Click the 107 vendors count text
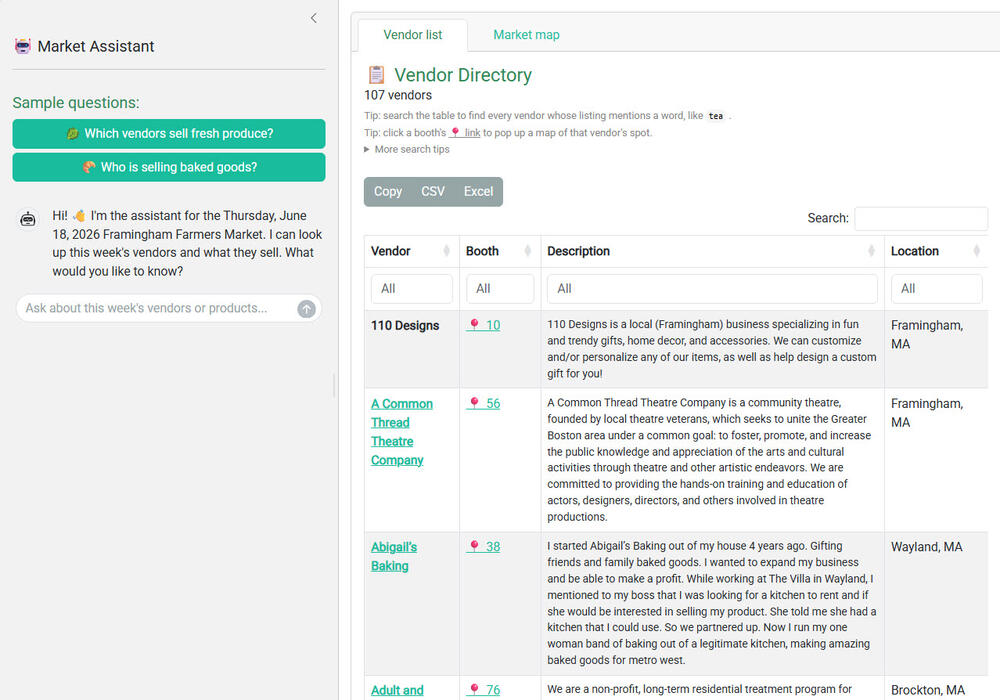The height and width of the screenshot is (700, 1000). 398,95
